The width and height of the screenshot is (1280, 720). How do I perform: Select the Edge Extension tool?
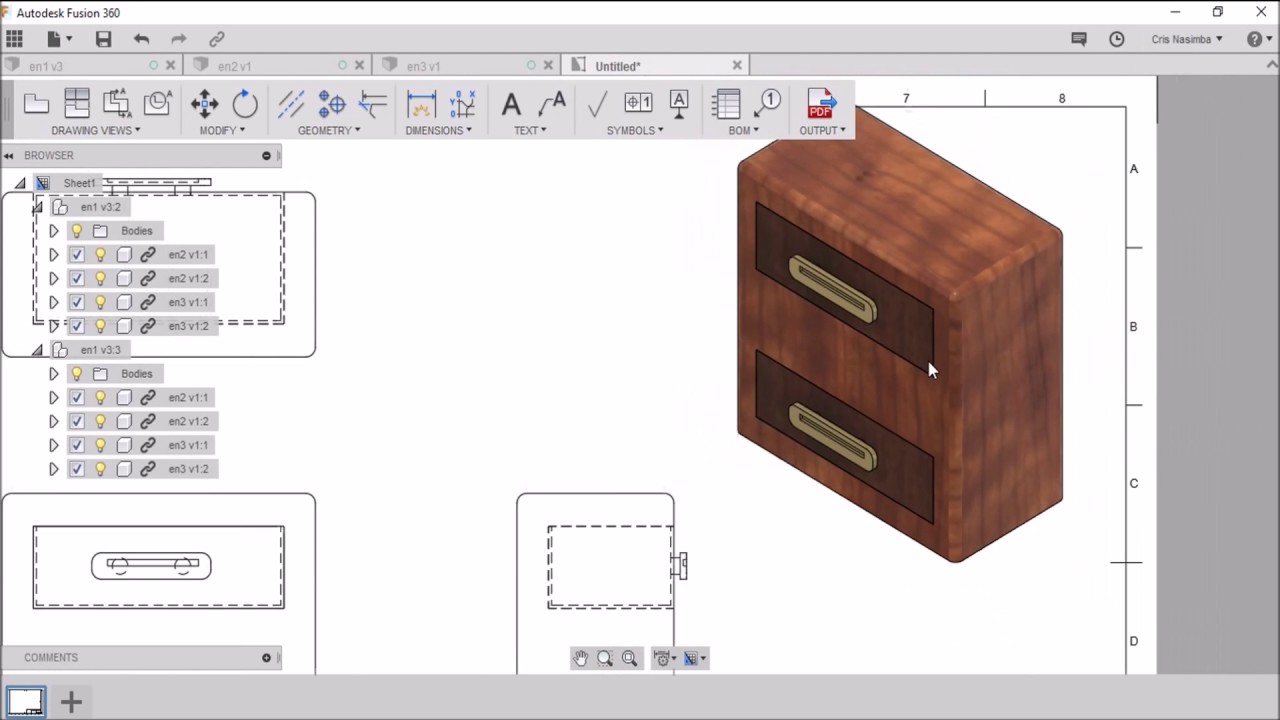coord(372,103)
